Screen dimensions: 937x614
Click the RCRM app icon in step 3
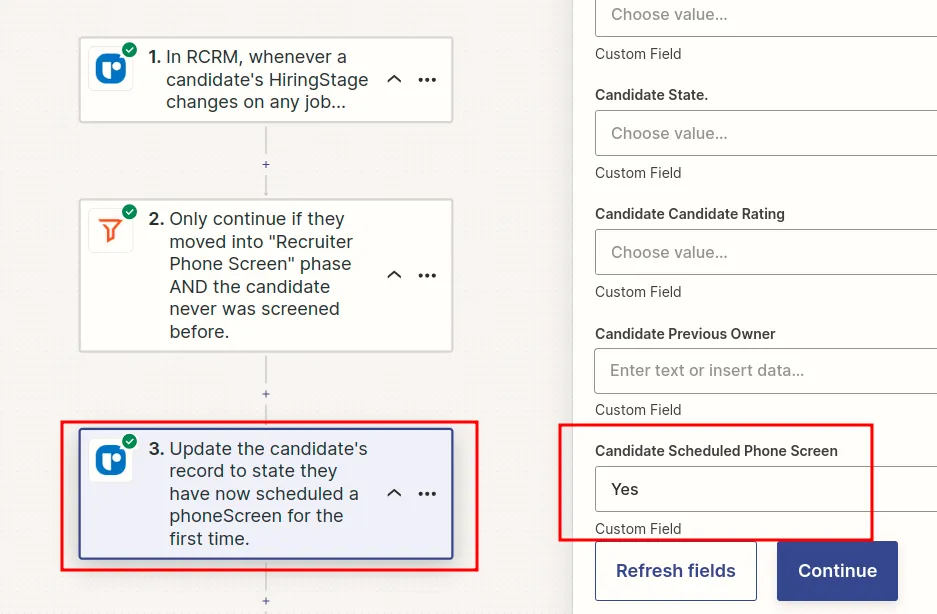point(110,460)
